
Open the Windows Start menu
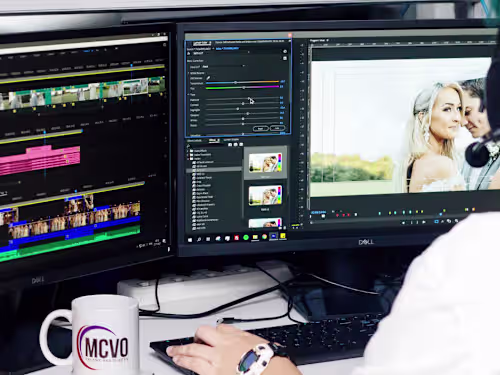190,240
